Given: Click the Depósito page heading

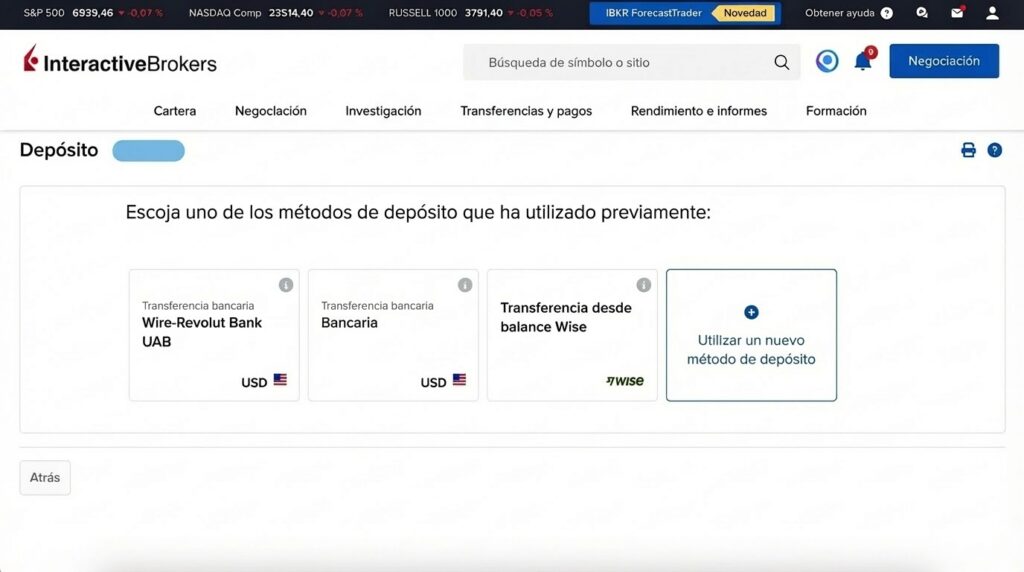Looking at the screenshot, I should click(x=59, y=150).
